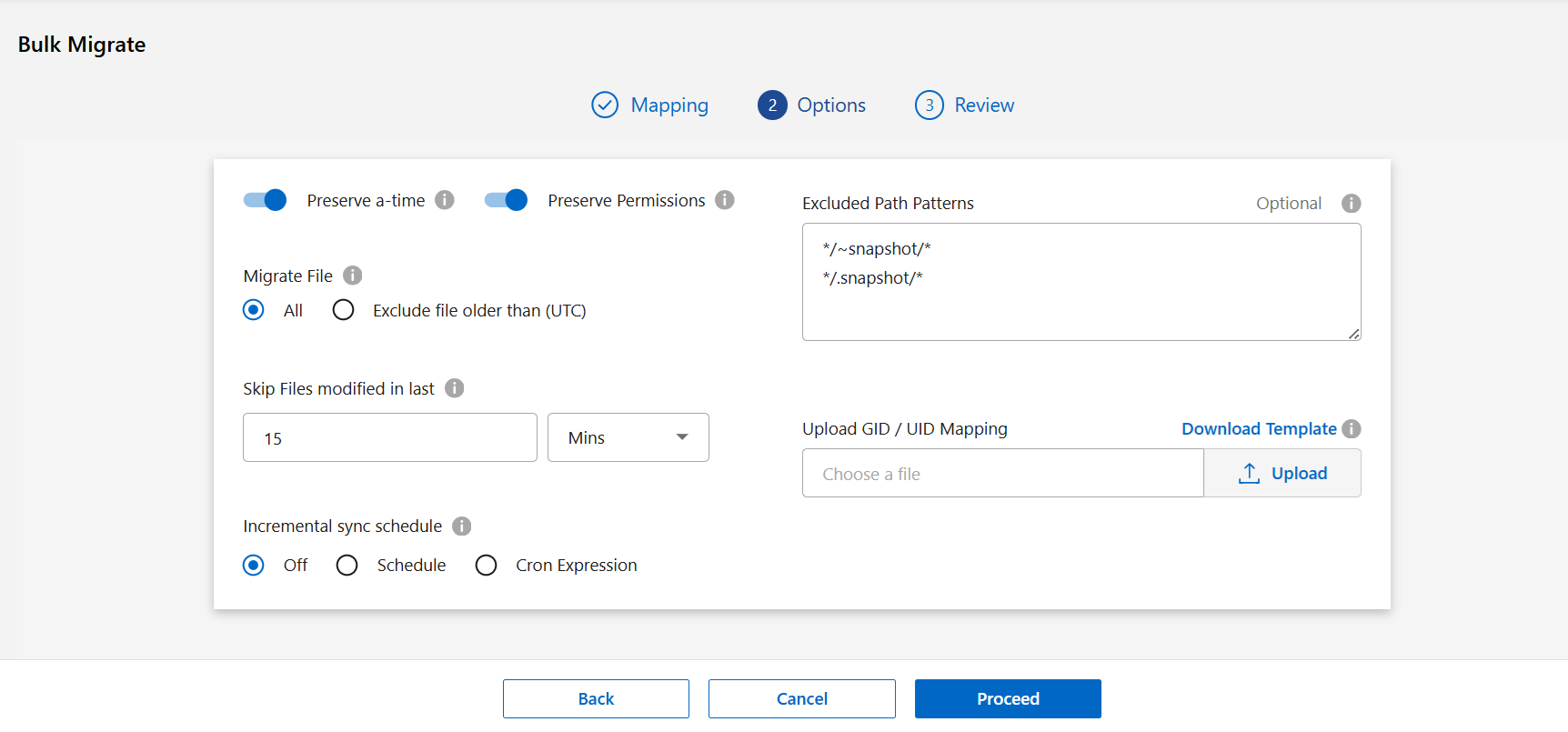Click the Upload GID / UID Mapping label
The height and width of the screenshot is (732, 1568).
click(x=905, y=428)
